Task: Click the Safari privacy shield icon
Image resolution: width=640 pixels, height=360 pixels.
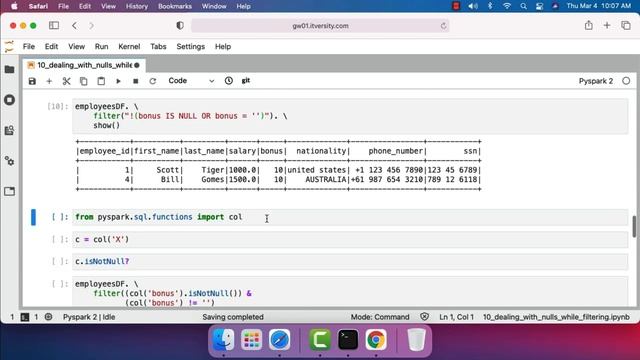Action: (x=180, y=25)
